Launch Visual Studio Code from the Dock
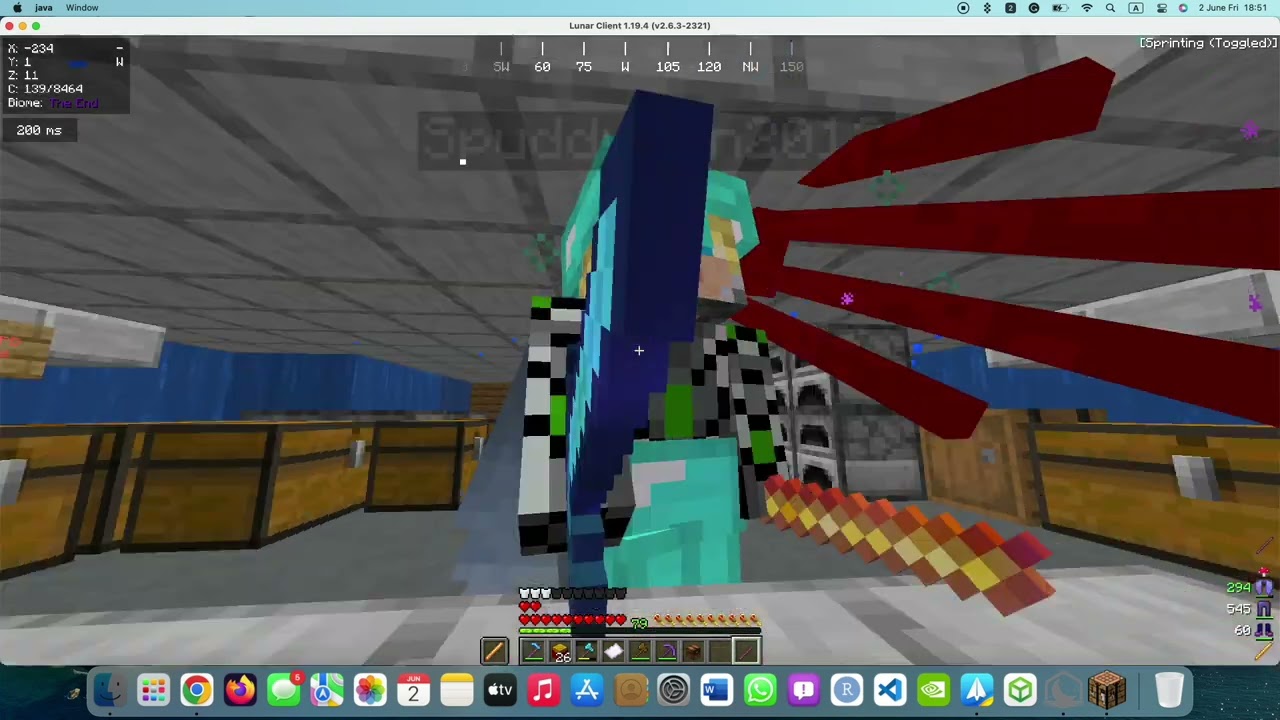The height and width of the screenshot is (720, 1280). tap(890, 690)
